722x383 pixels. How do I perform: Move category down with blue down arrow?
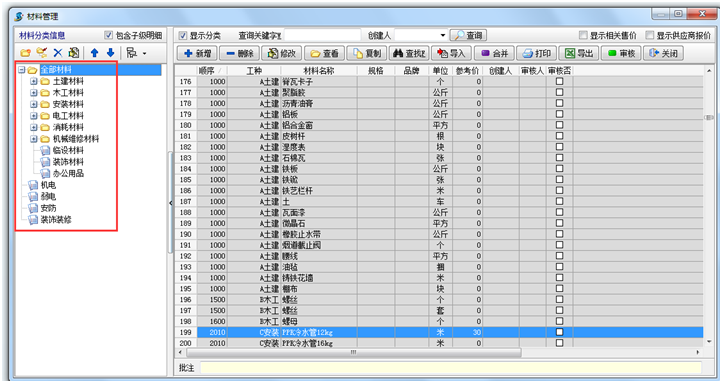pyautogui.click(x=111, y=53)
